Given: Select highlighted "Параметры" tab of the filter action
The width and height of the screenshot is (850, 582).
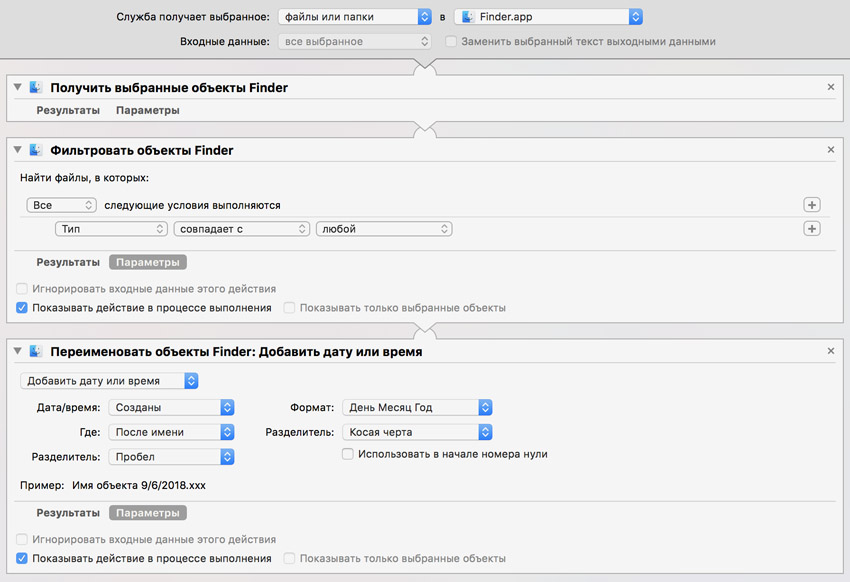Looking at the screenshot, I should pyautogui.click(x=148, y=262).
